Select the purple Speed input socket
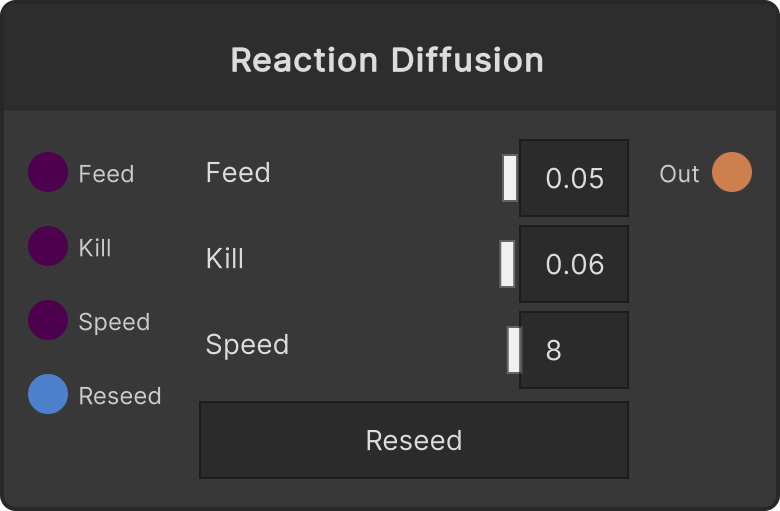Viewport: 780px width, 511px height. coord(48,320)
